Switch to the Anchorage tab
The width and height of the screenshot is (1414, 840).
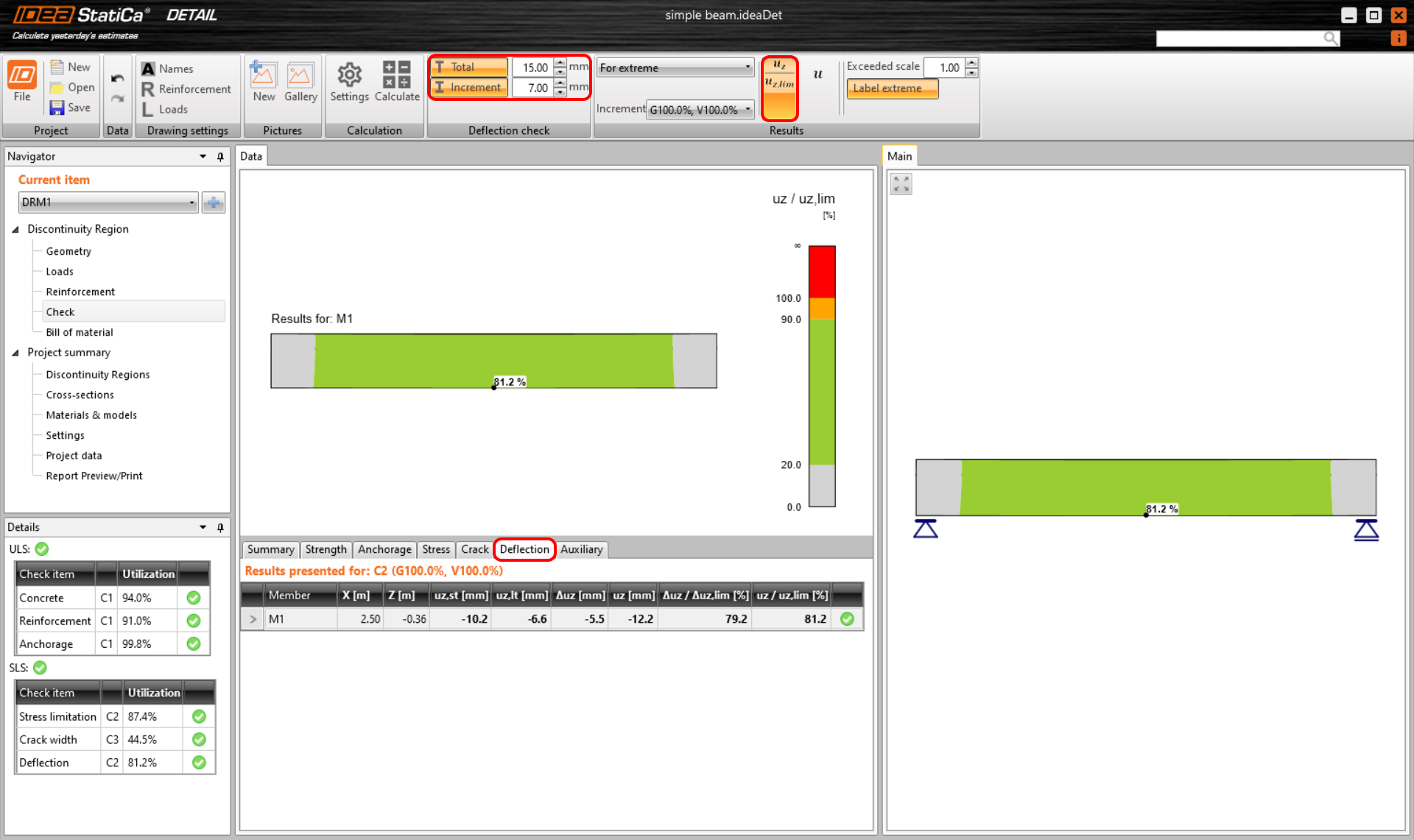384,549
